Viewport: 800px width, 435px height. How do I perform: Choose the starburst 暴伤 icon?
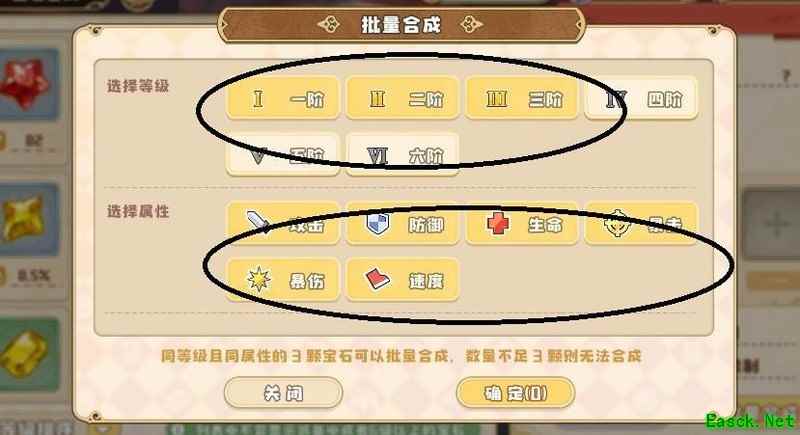coord(259,279)
